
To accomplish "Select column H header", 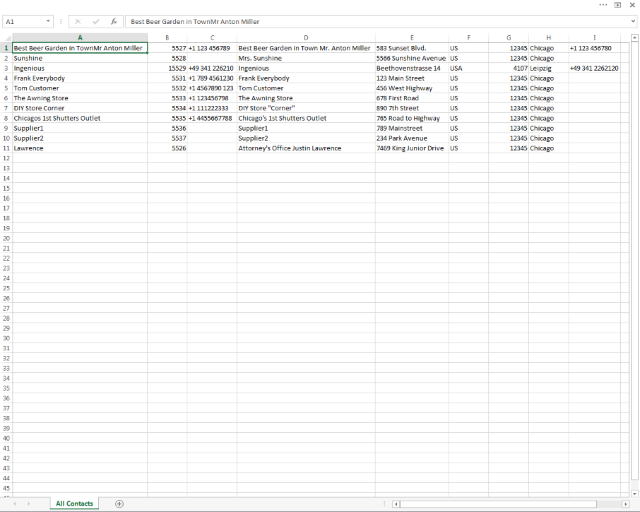I will (549, 38).
